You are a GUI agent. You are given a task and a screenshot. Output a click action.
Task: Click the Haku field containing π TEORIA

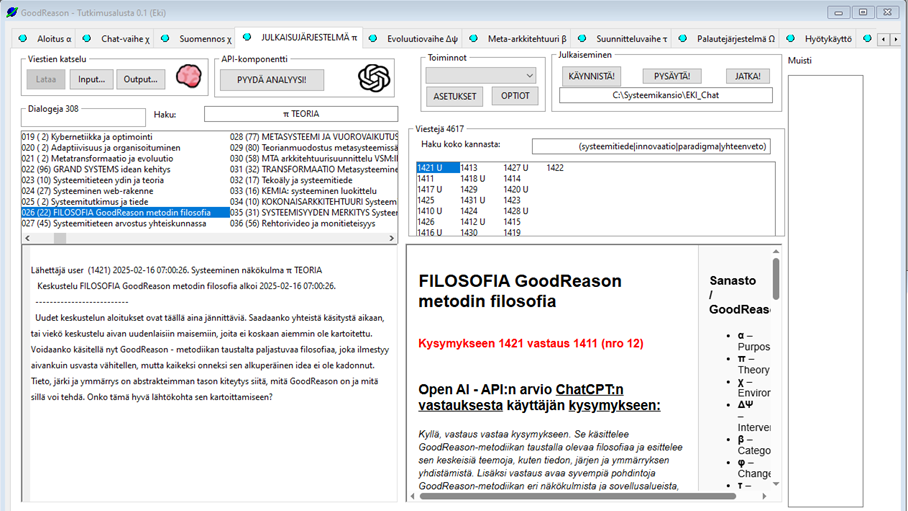pos(301,114)
